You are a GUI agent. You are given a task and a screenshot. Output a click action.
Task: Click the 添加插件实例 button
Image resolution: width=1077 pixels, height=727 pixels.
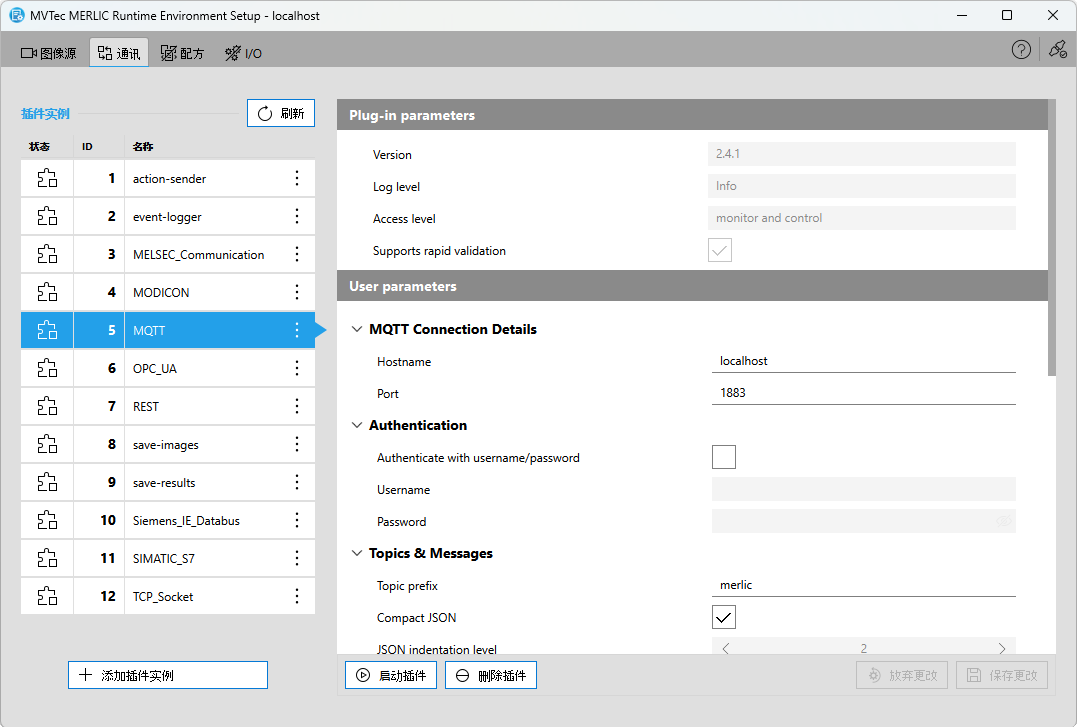coord(167,675)
